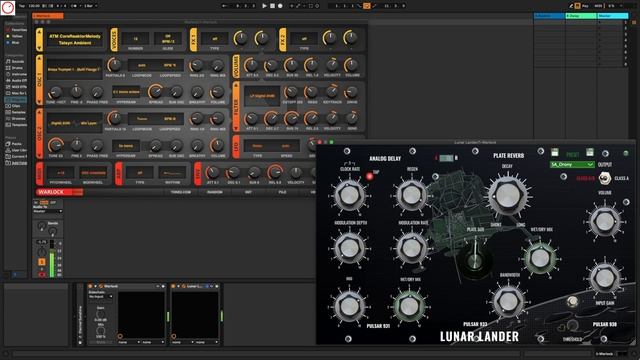Toggle the yellow FX 2 section tab
The width and height of the screenshot is (640, 360).
point(282,40)
